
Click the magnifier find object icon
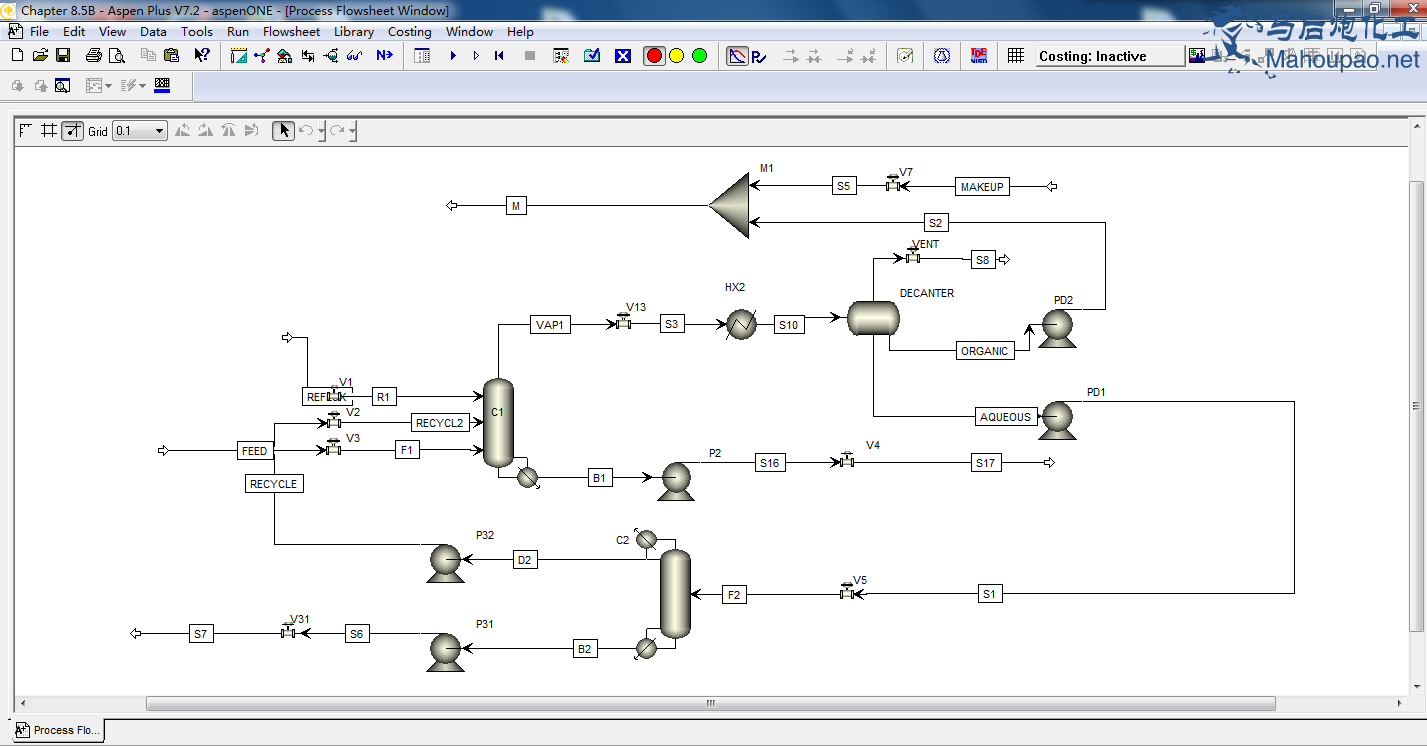point(63,86)
